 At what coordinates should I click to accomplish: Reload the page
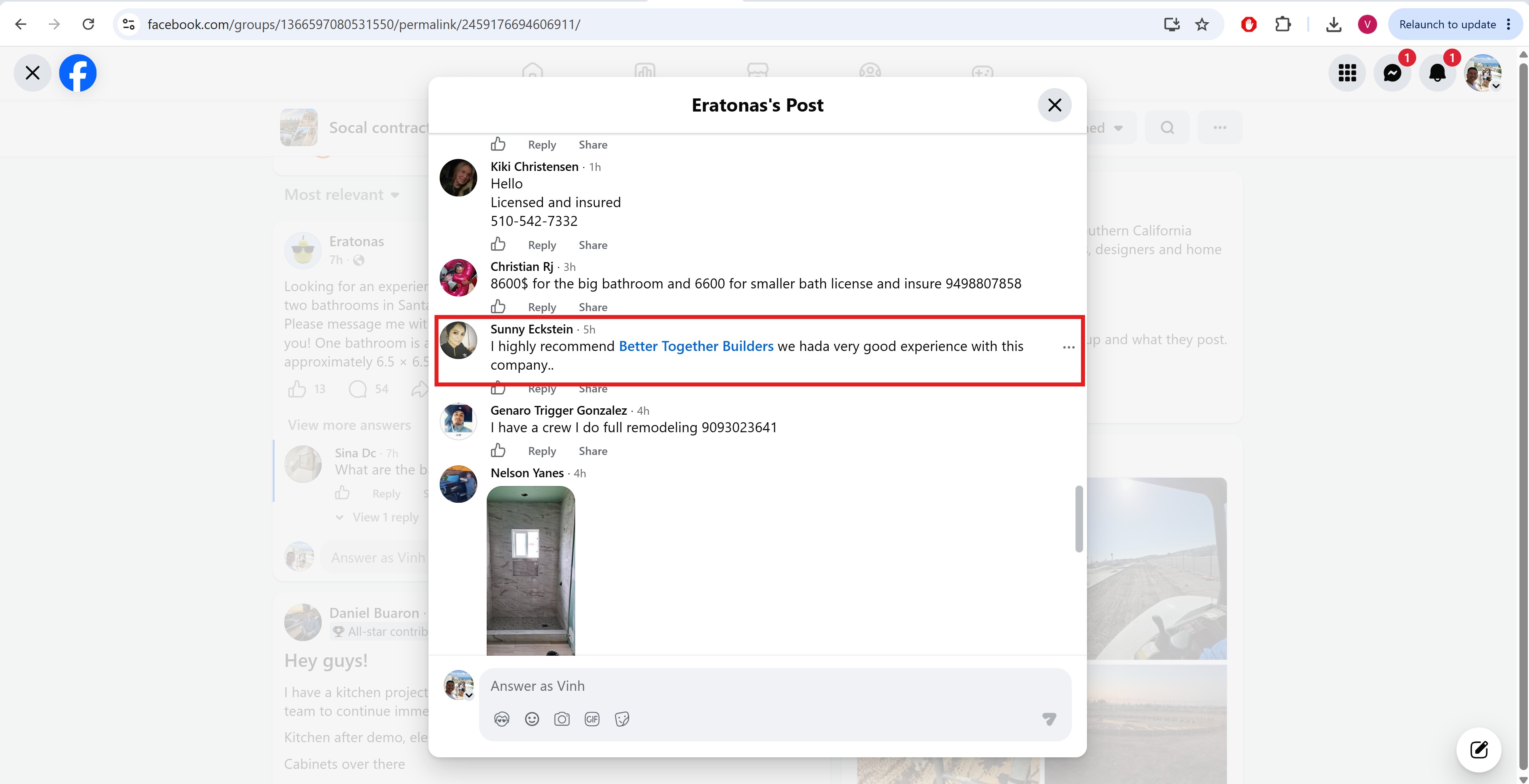(88, 24)
